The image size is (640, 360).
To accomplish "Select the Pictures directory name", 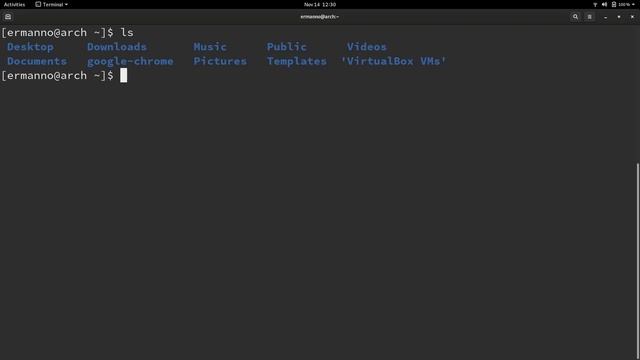I will pos(220,61).
